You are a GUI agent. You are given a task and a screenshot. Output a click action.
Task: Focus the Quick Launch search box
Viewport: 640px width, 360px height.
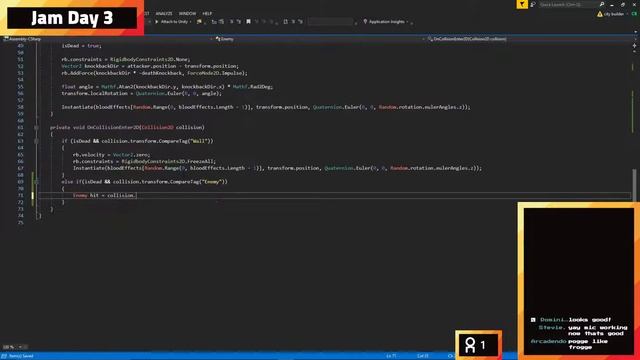(x=568, y=4)
